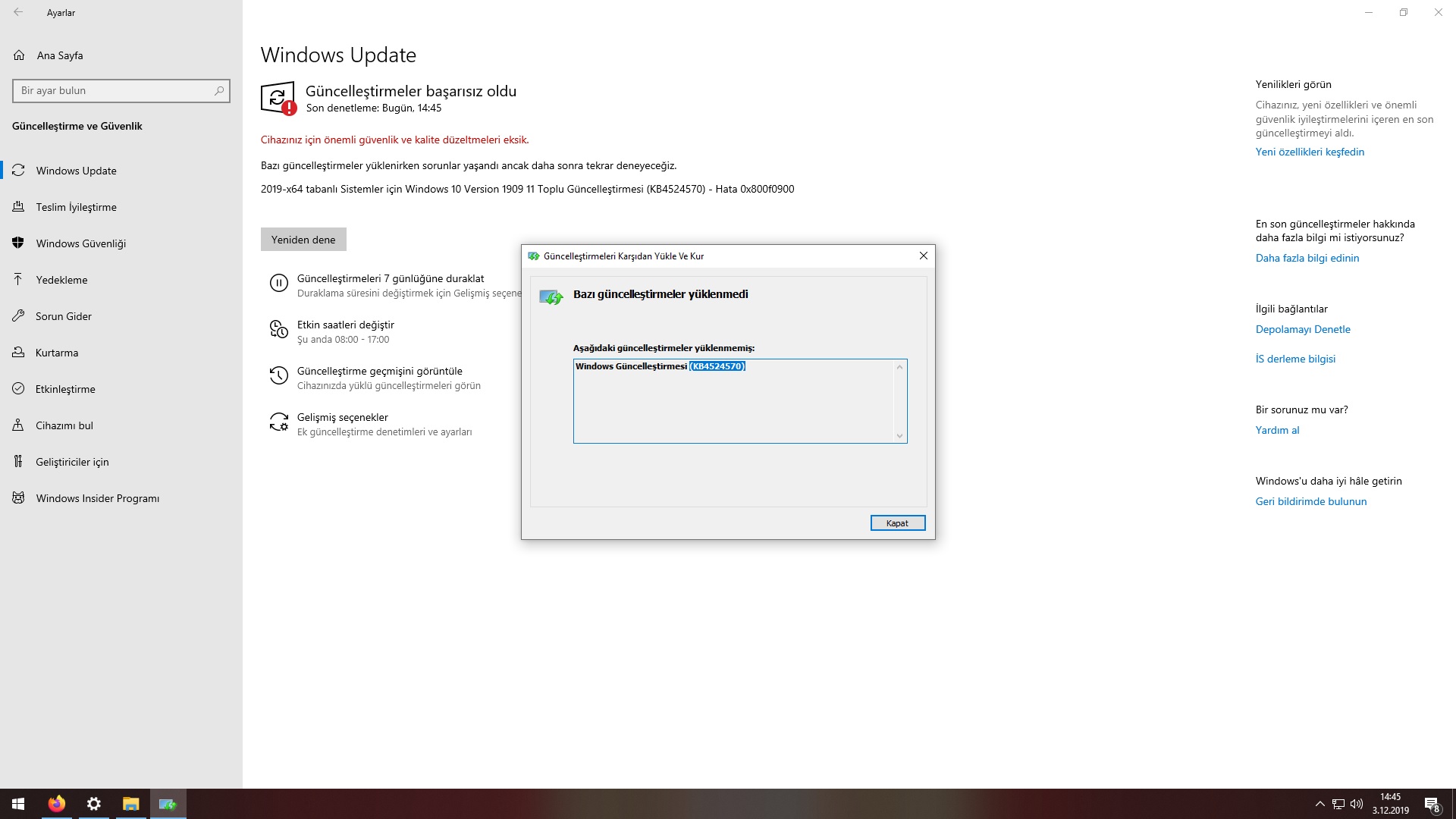Click the search magnifier in settings search box
Image resolution: width=1456 pixels, height=819 pixels.
coord(219,90)
